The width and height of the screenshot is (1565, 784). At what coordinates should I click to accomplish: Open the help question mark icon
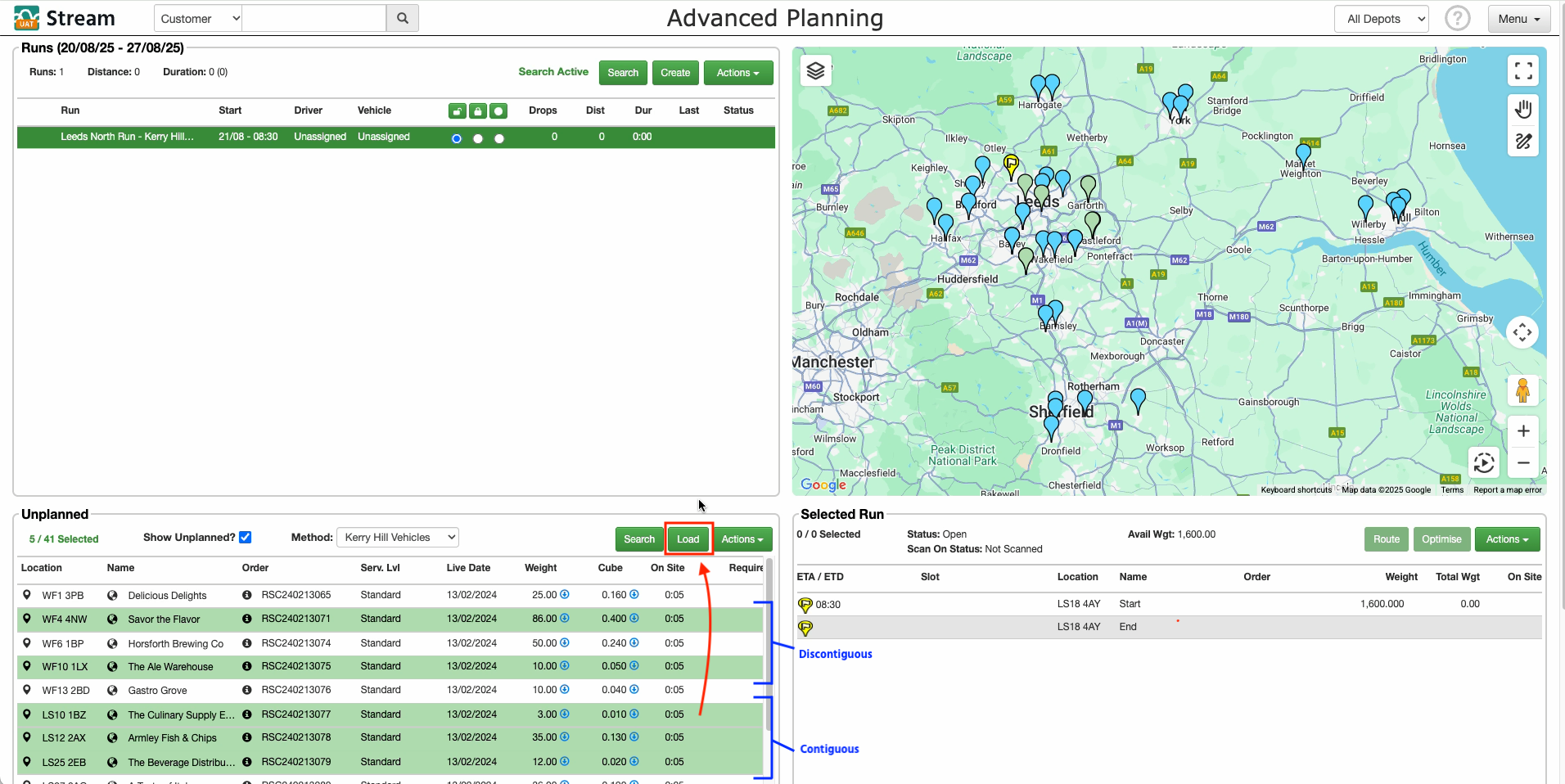pyautogui.click(x=1457, y=18)
